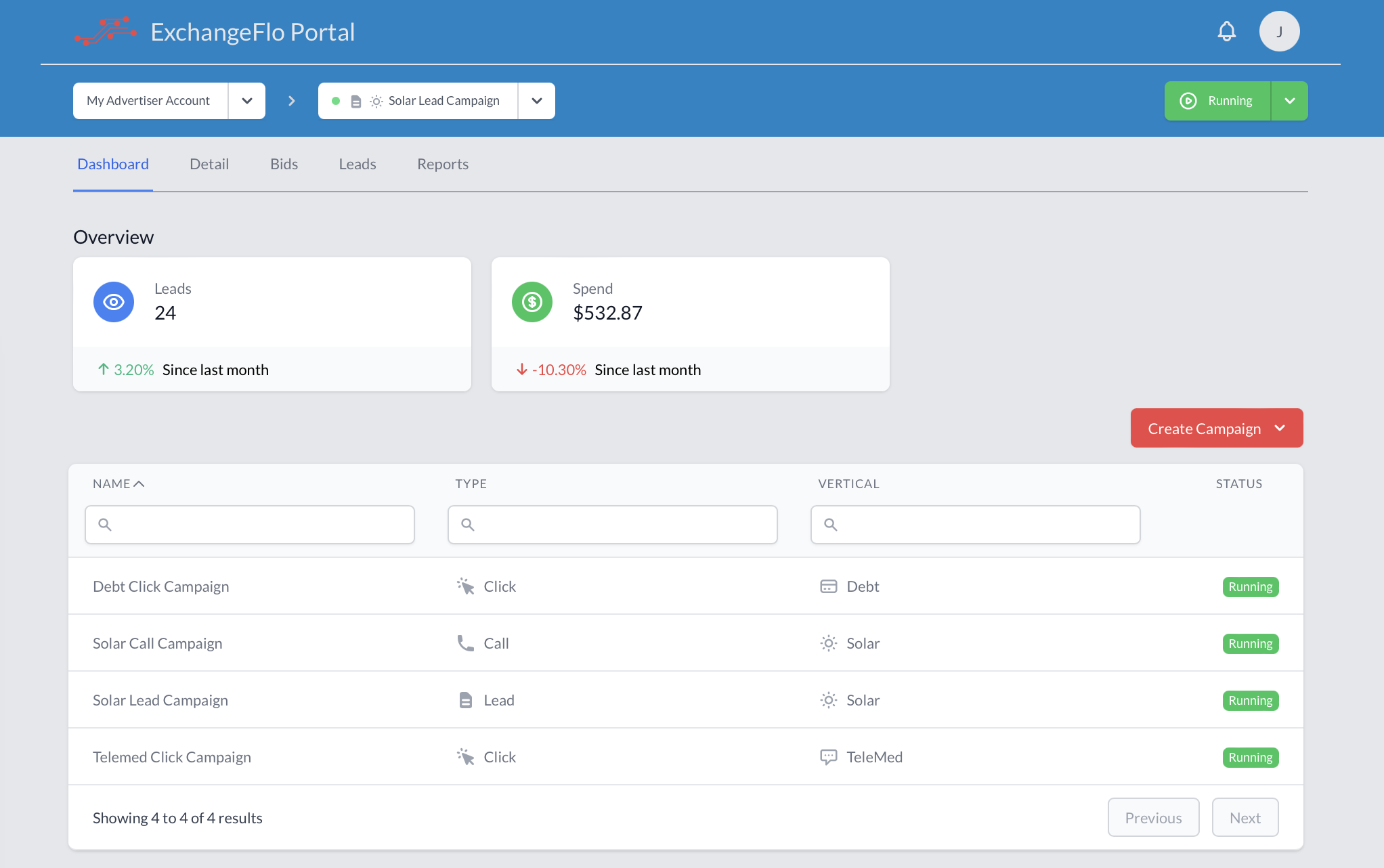
Task: Open the notifications bell
Action: (x=1226, y=31)
